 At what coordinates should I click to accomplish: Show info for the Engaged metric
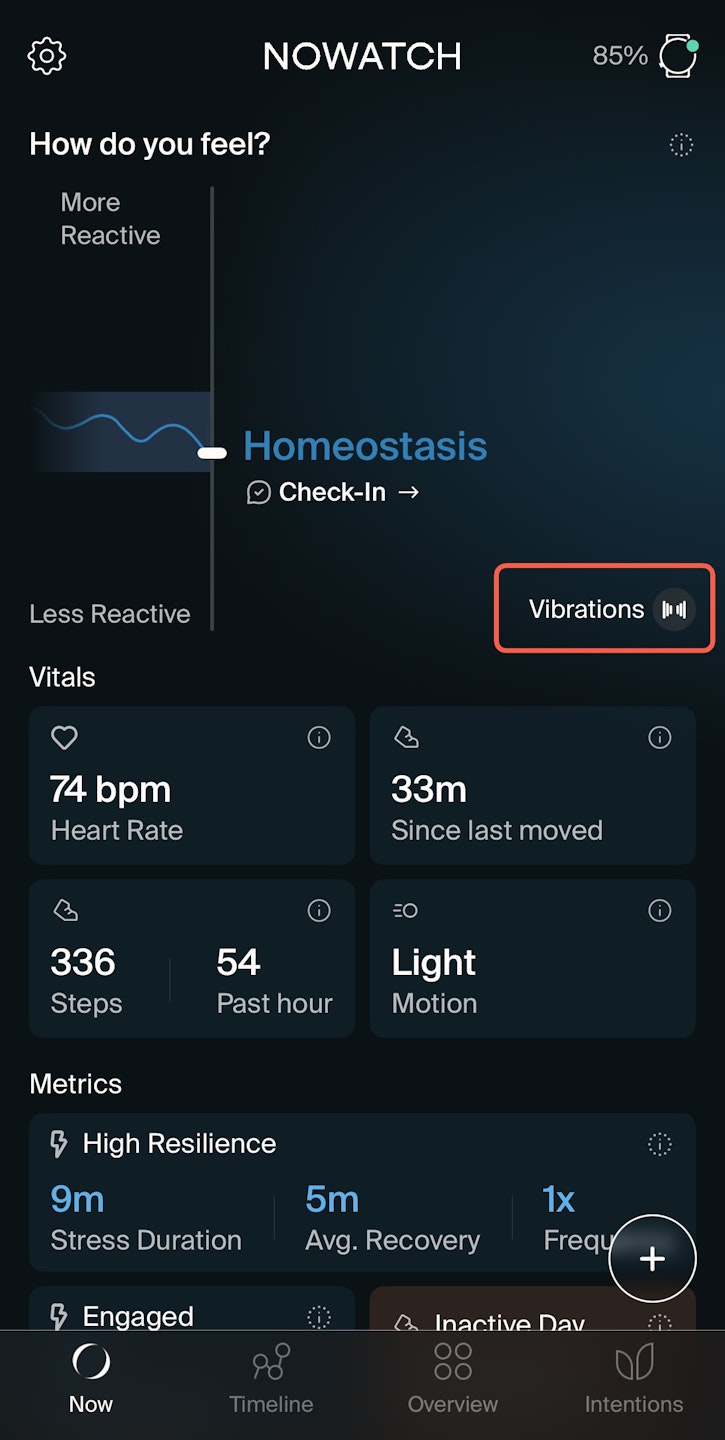[319, 1317]
